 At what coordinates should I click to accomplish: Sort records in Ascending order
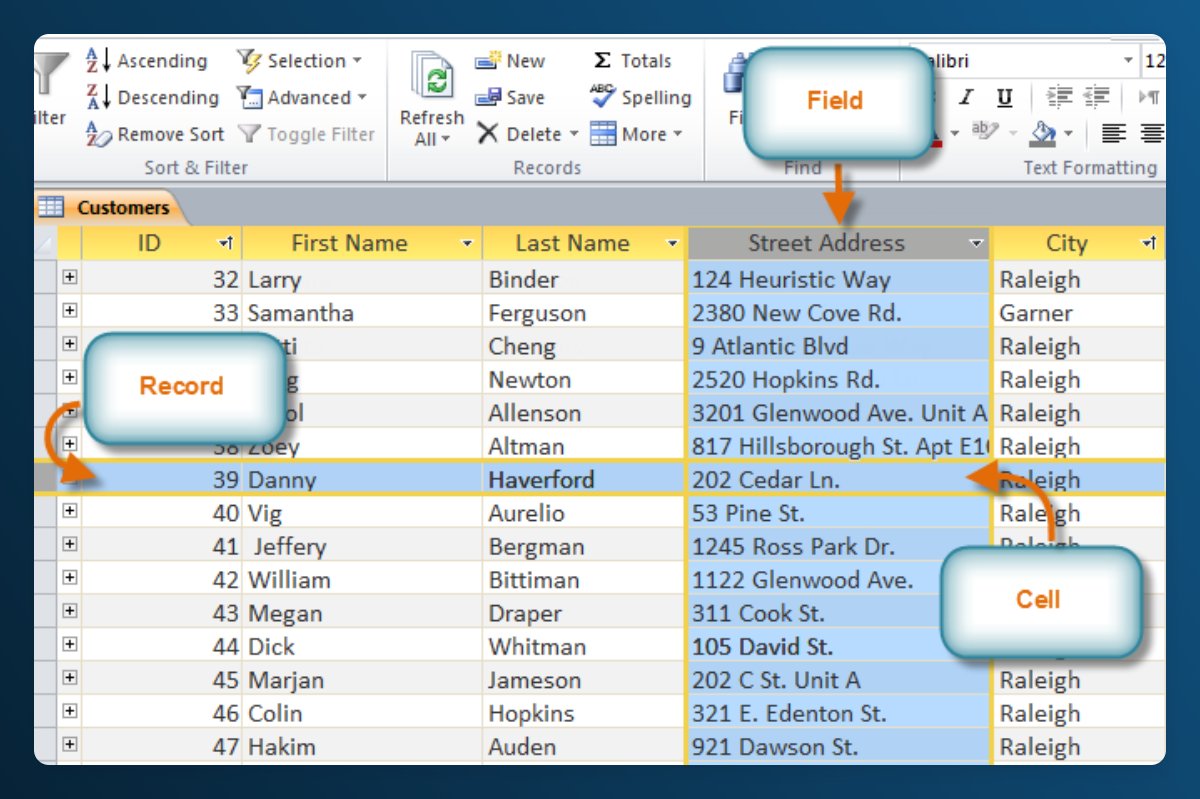pos(146,61)
